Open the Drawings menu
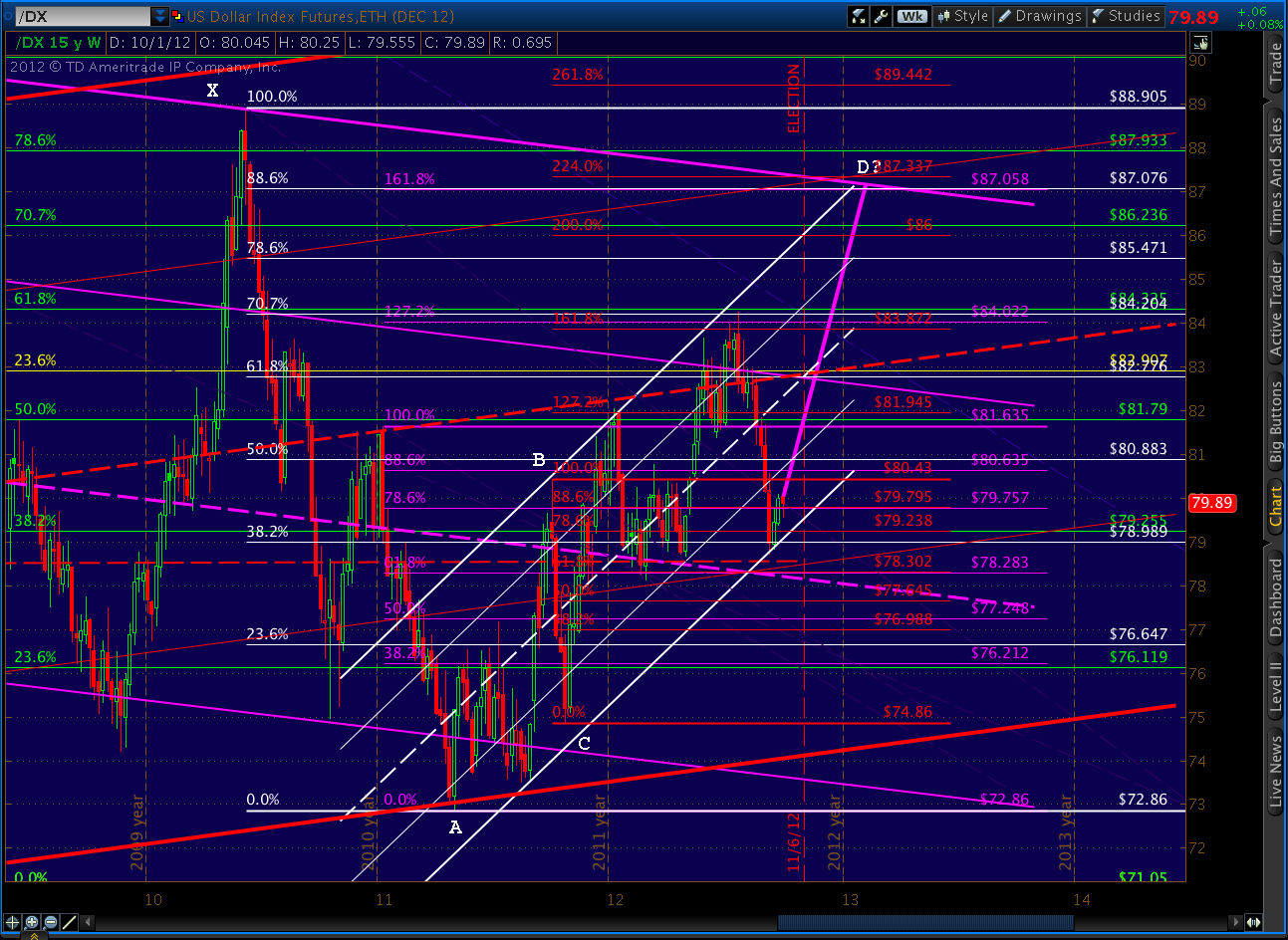Viewport: 1288px width, 940px height. click(x=1040, y=16)
